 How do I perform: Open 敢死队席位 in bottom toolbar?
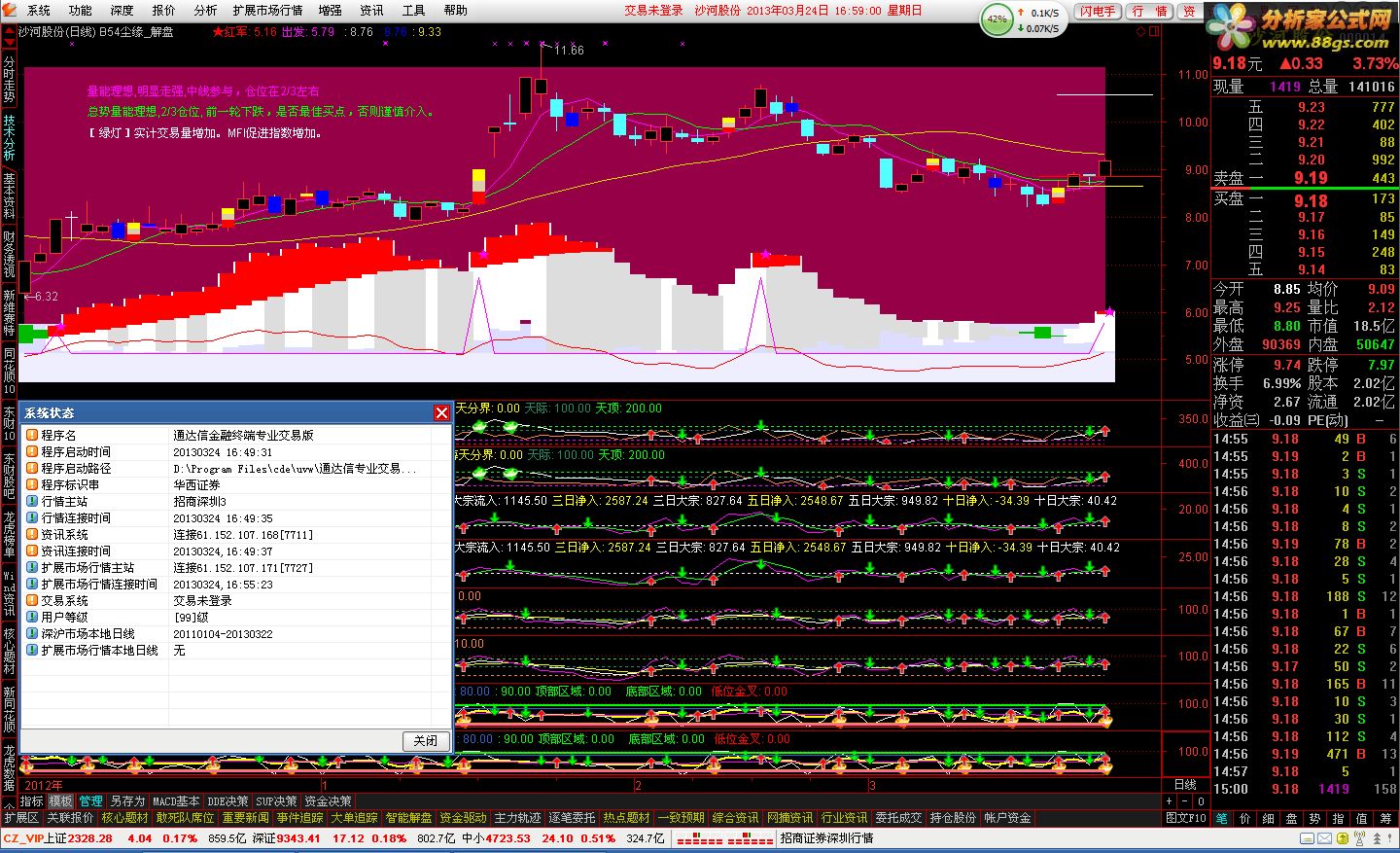[x=185, y=818]
